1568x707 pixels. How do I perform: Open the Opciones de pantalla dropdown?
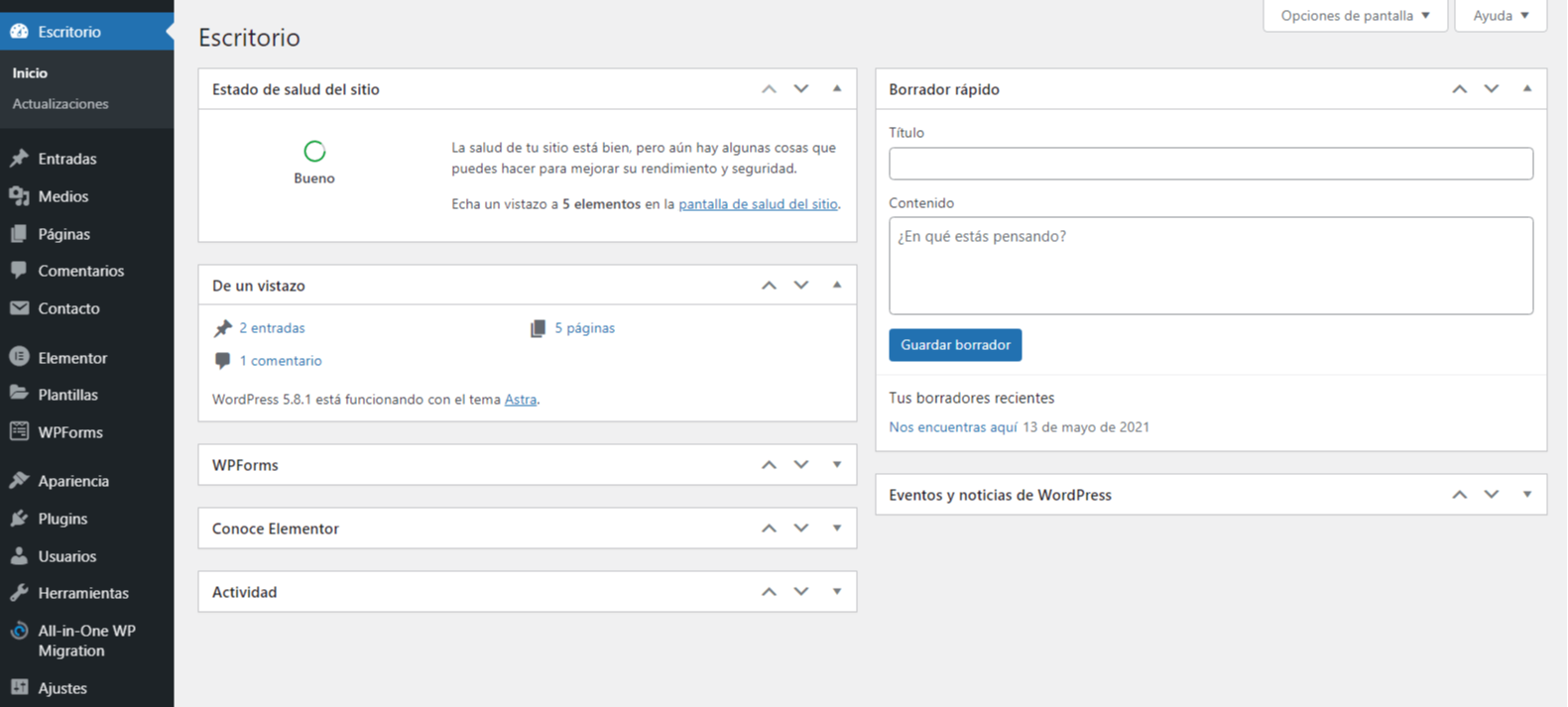click(x=1355, y=16)
